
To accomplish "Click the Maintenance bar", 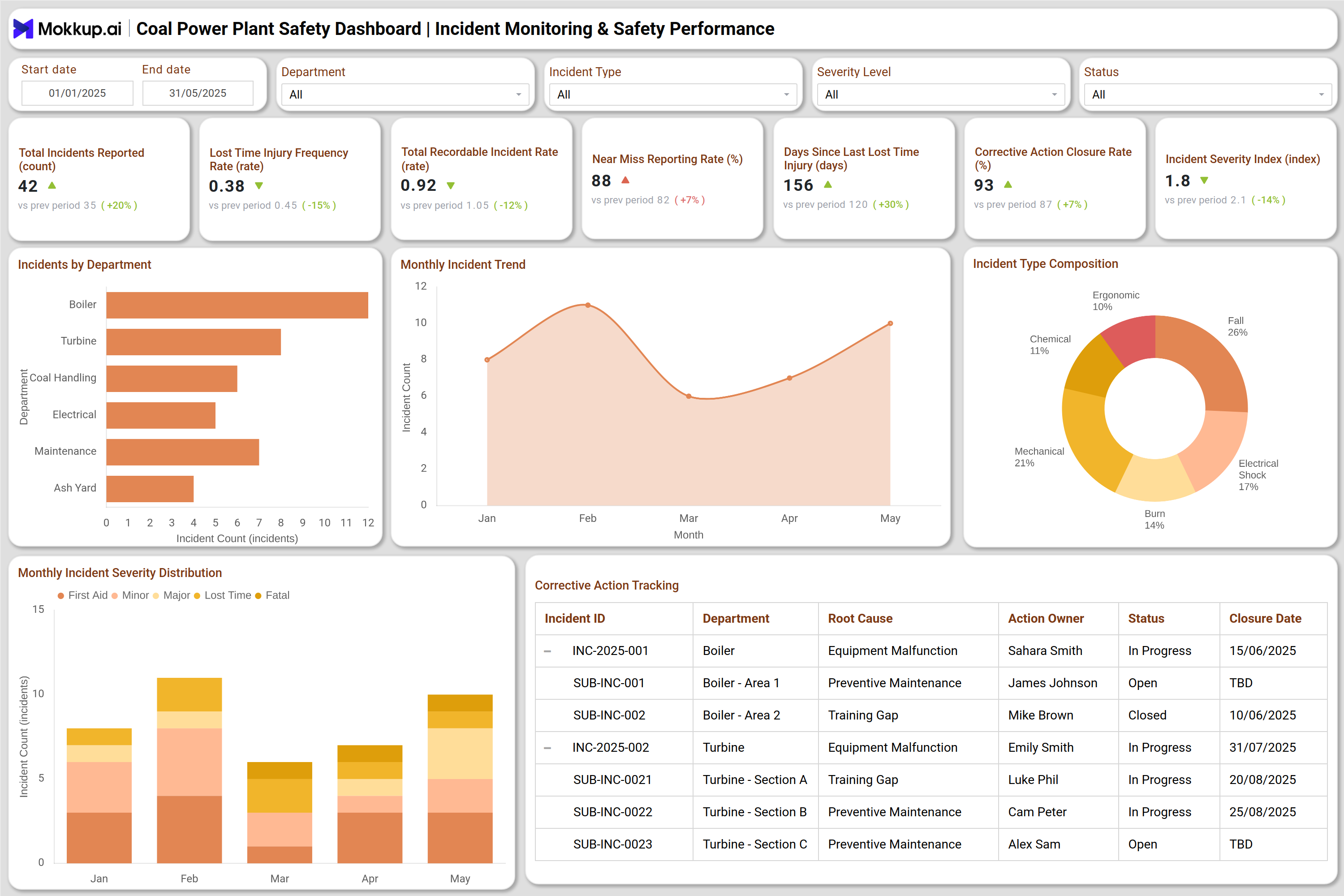I will pyautogui.click(x=183, y=452).
